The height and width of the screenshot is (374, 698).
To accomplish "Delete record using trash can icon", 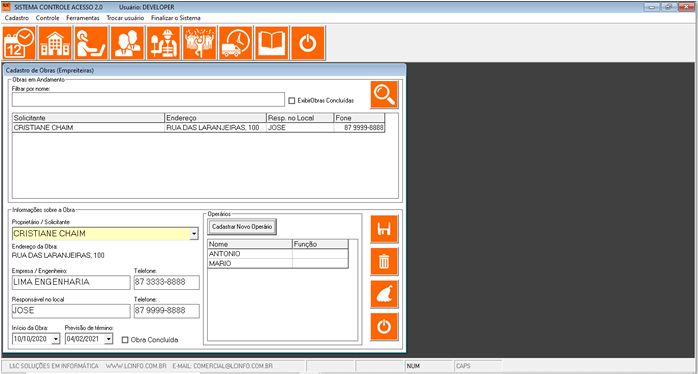I will [384, 261].
